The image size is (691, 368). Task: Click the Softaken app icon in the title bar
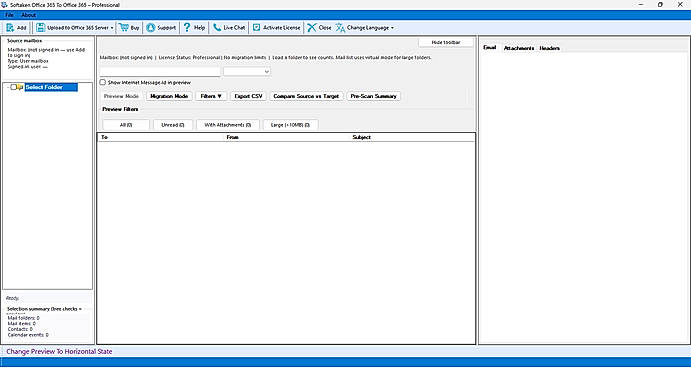click(x=4, y=5)
